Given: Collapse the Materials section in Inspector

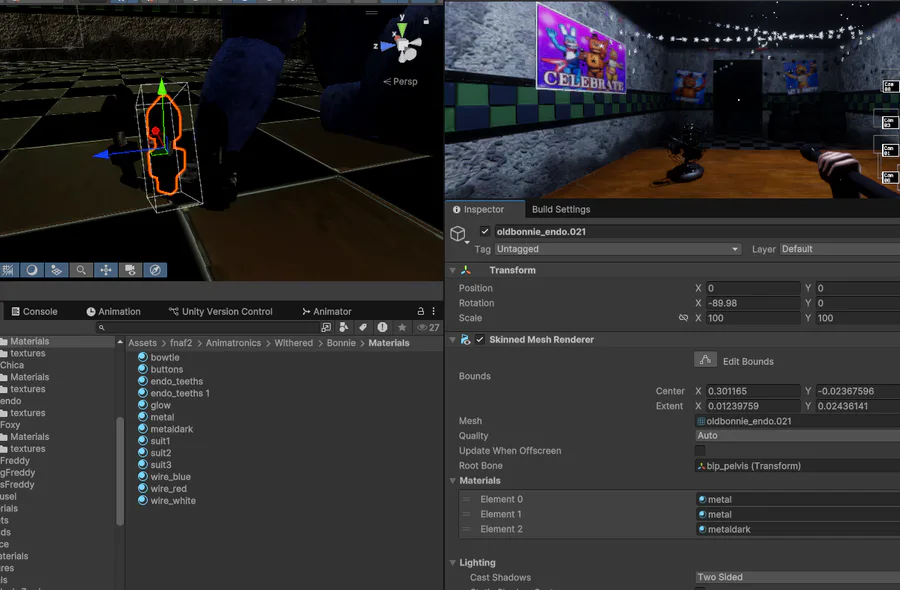Looking at the screenshot, I should [453, 481].
